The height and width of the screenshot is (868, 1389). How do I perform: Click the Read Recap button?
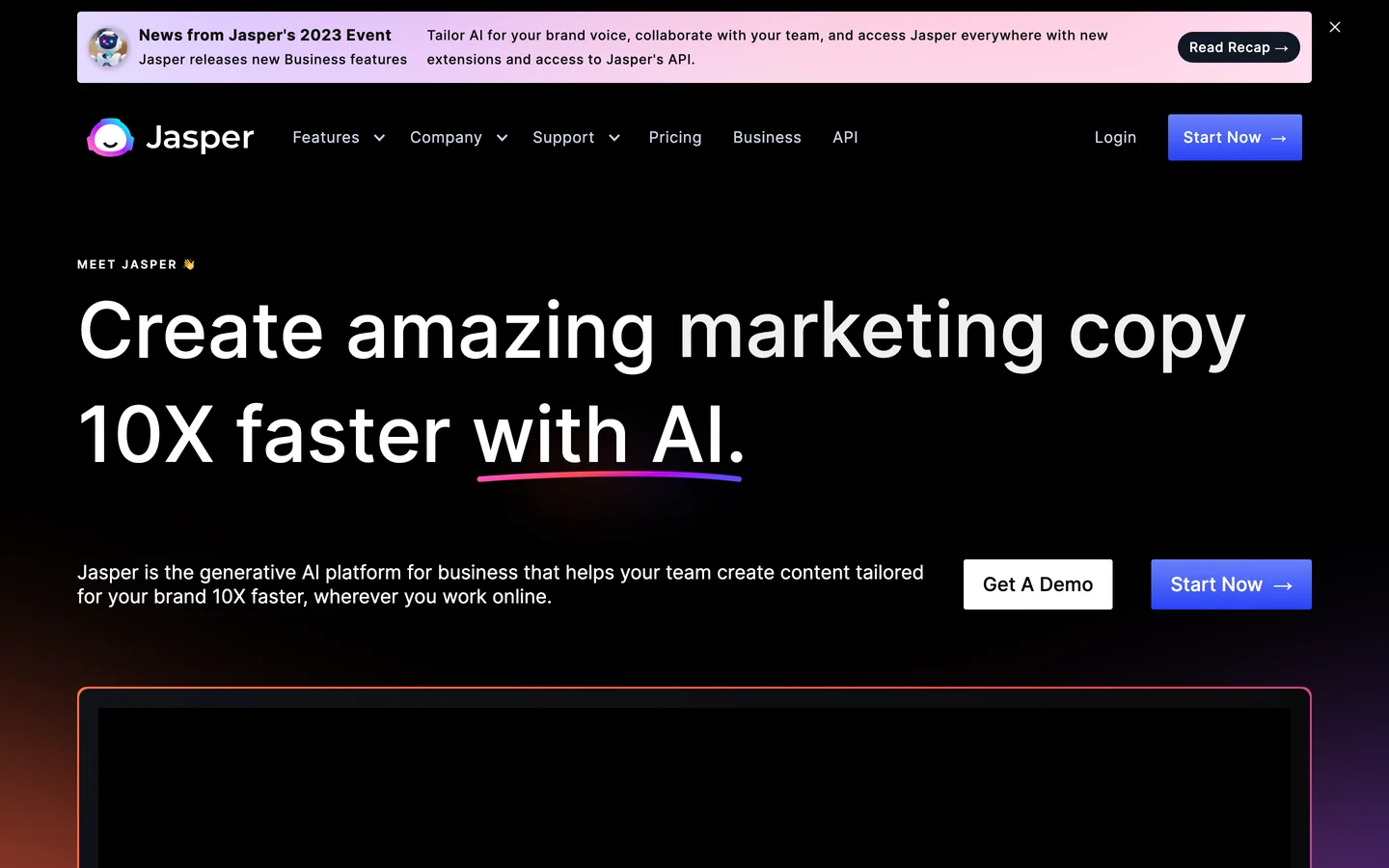1239,47
